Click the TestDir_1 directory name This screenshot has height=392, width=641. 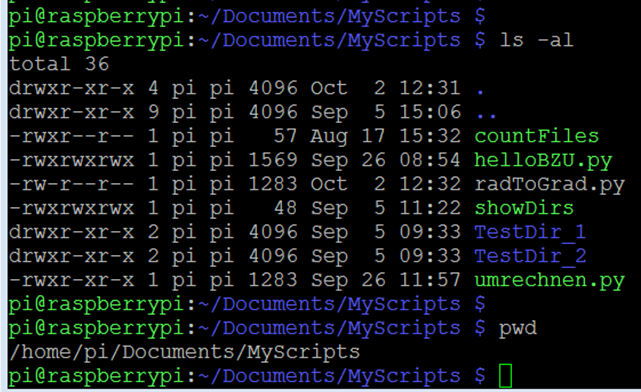tap(530, 233)
